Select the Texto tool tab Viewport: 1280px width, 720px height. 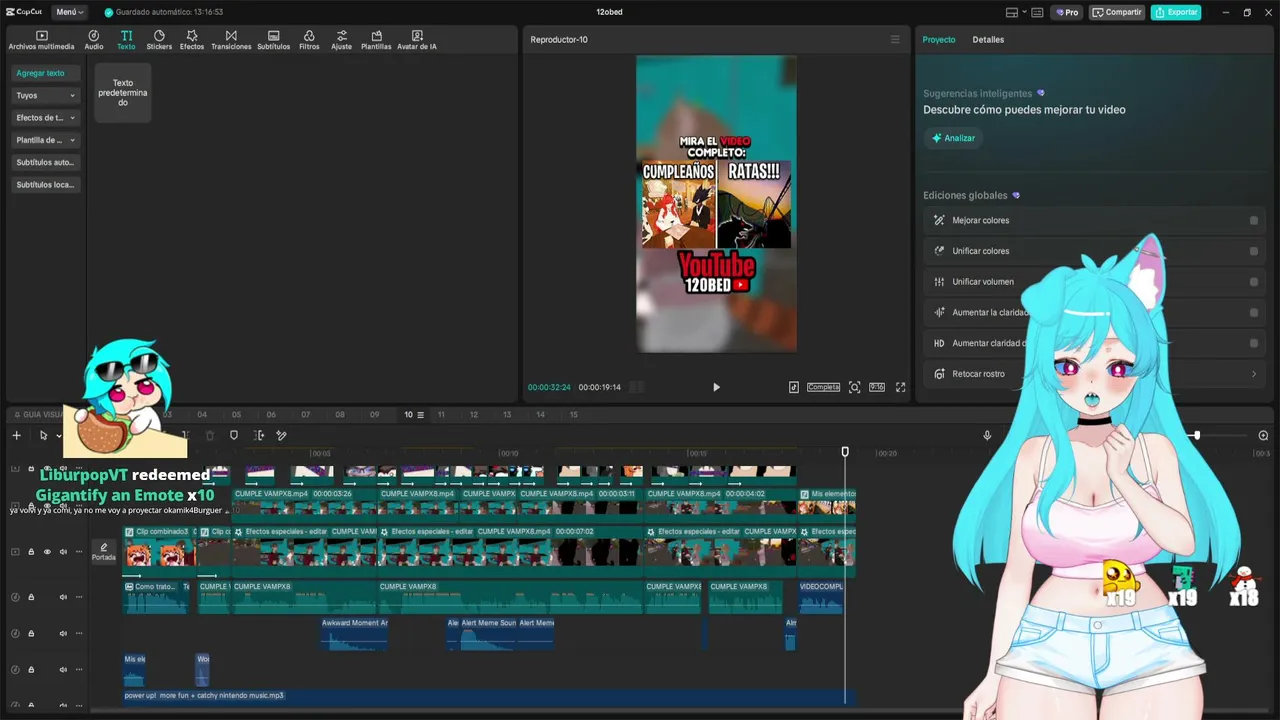coord(126,40)
